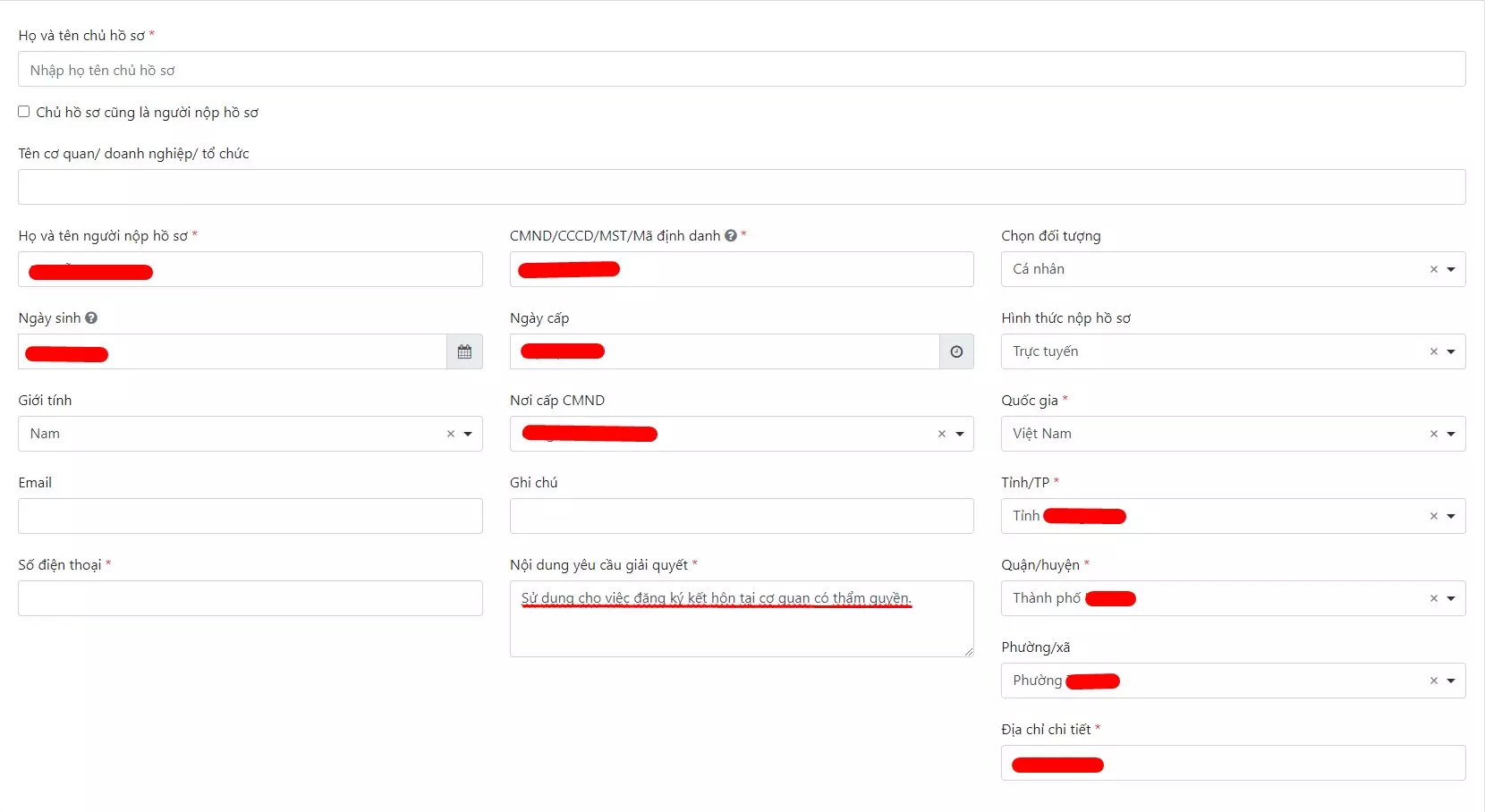This screenshot has width=1485, height=812.
Task: Click the clock icon beside Ngày cấp
Action: [x=956, y=351]
